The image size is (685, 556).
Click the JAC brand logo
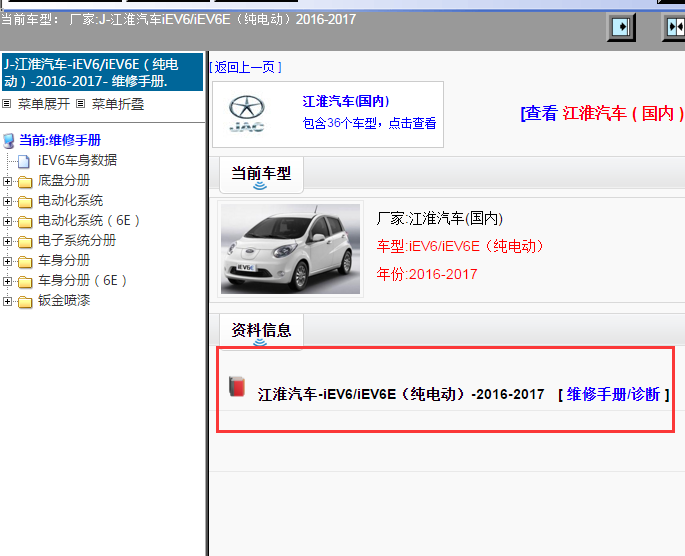point(247,114)
